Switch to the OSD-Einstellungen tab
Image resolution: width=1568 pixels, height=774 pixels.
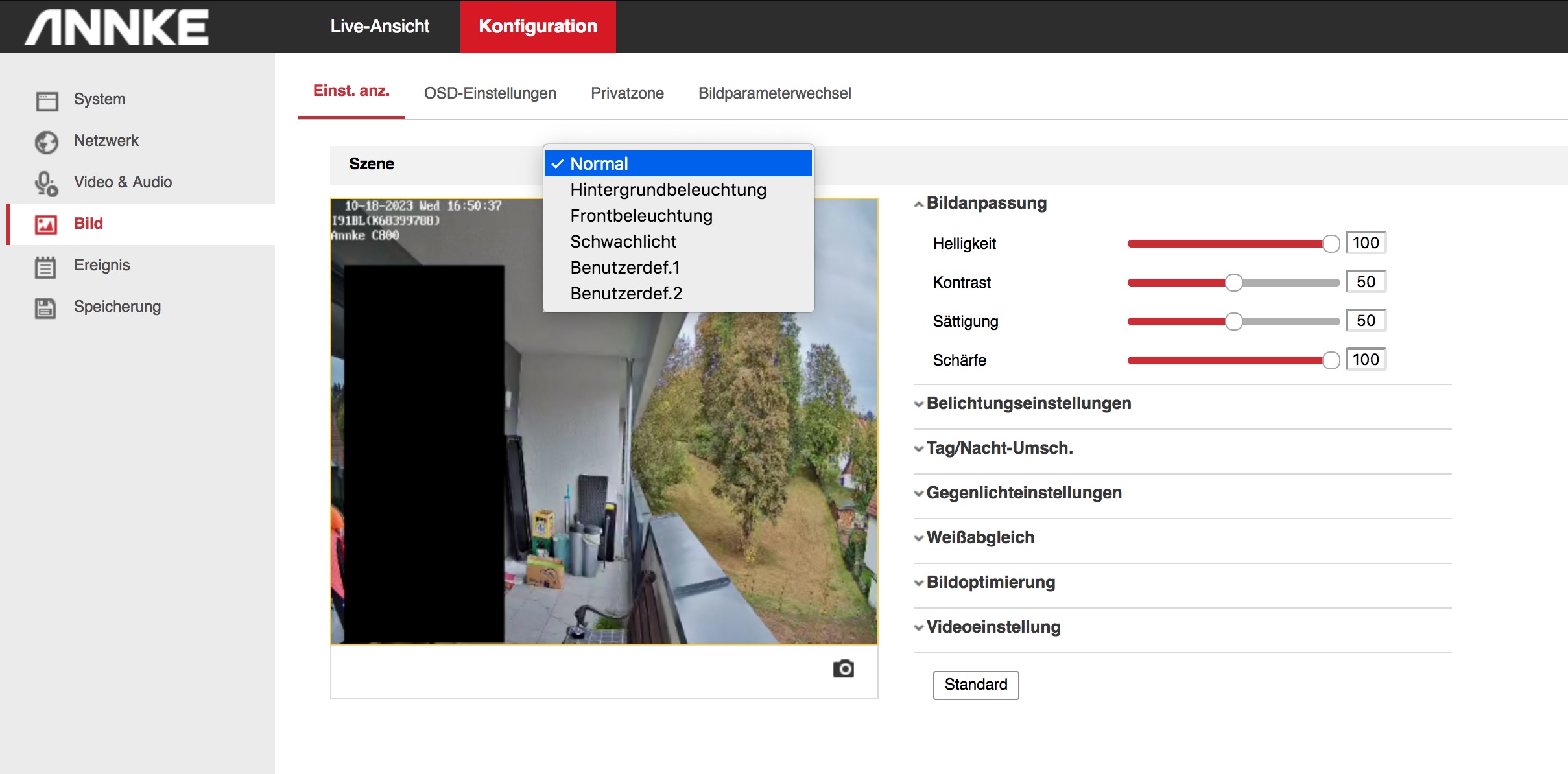click(490, 93)
